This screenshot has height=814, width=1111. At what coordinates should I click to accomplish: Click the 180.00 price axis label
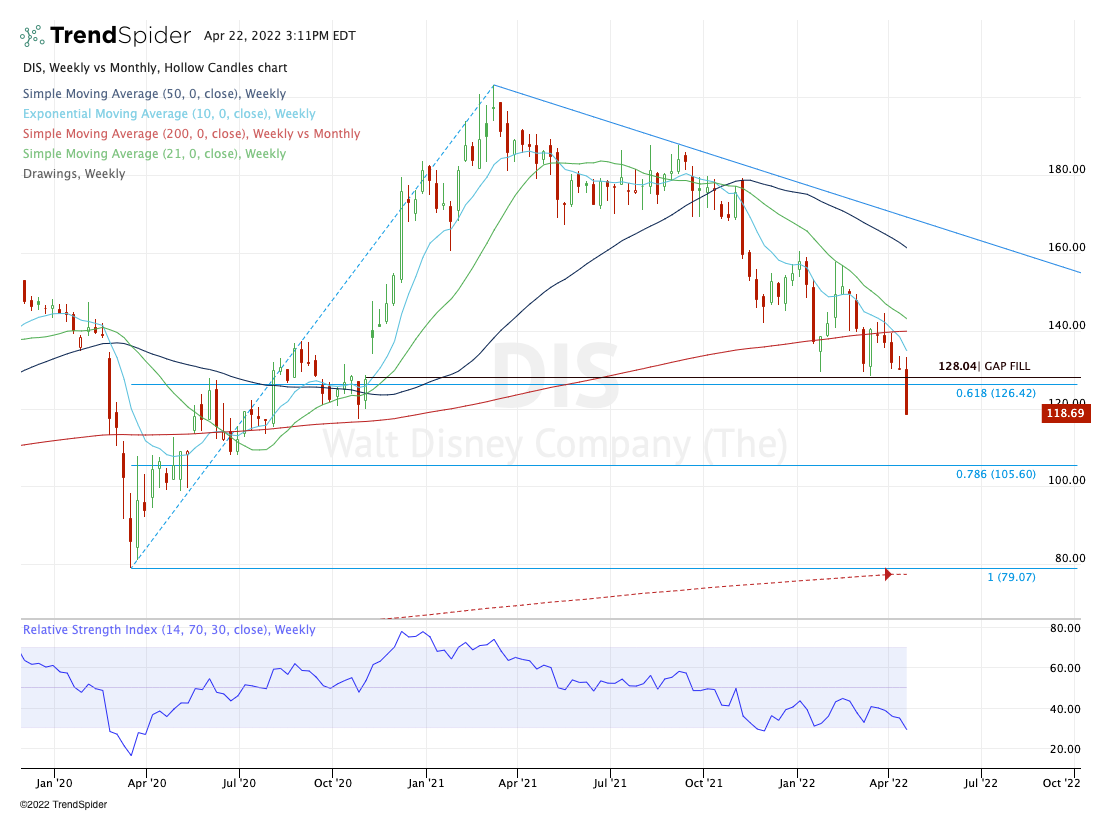[x=1066, y=169]
